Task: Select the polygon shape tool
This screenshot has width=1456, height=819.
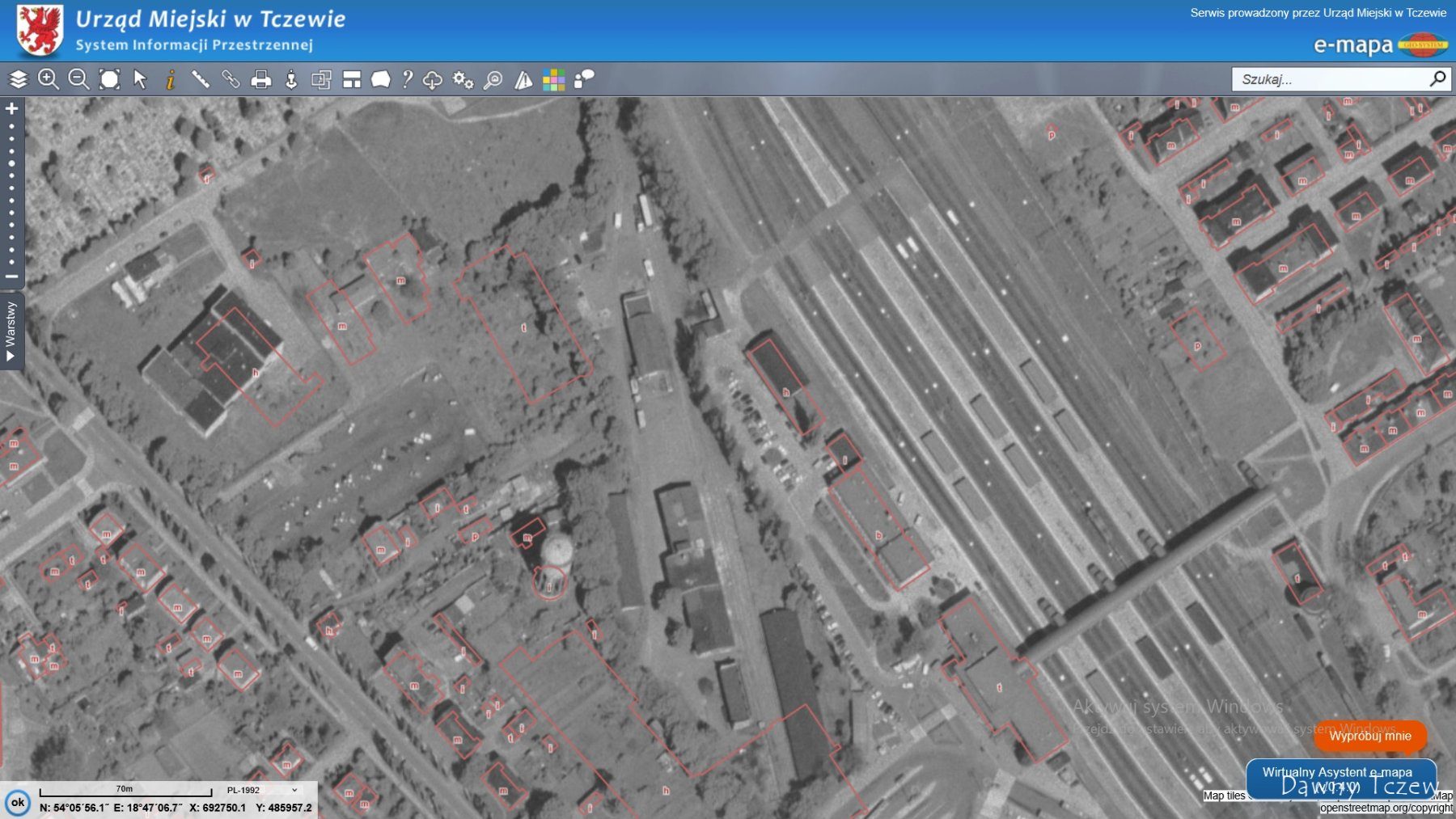Action: tap(381, 79)
